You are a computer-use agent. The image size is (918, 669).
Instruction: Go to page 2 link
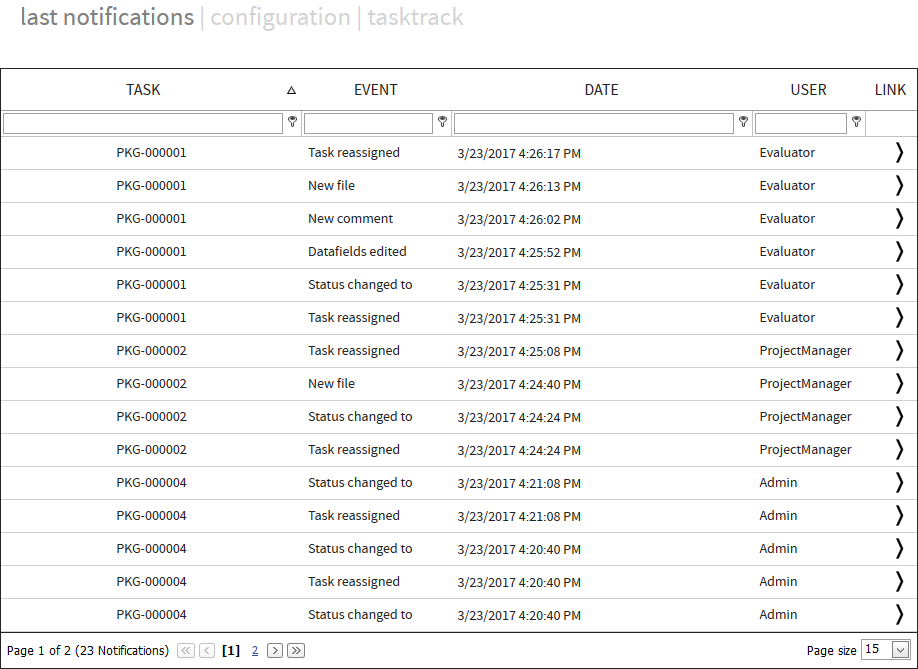pos(255,650)
